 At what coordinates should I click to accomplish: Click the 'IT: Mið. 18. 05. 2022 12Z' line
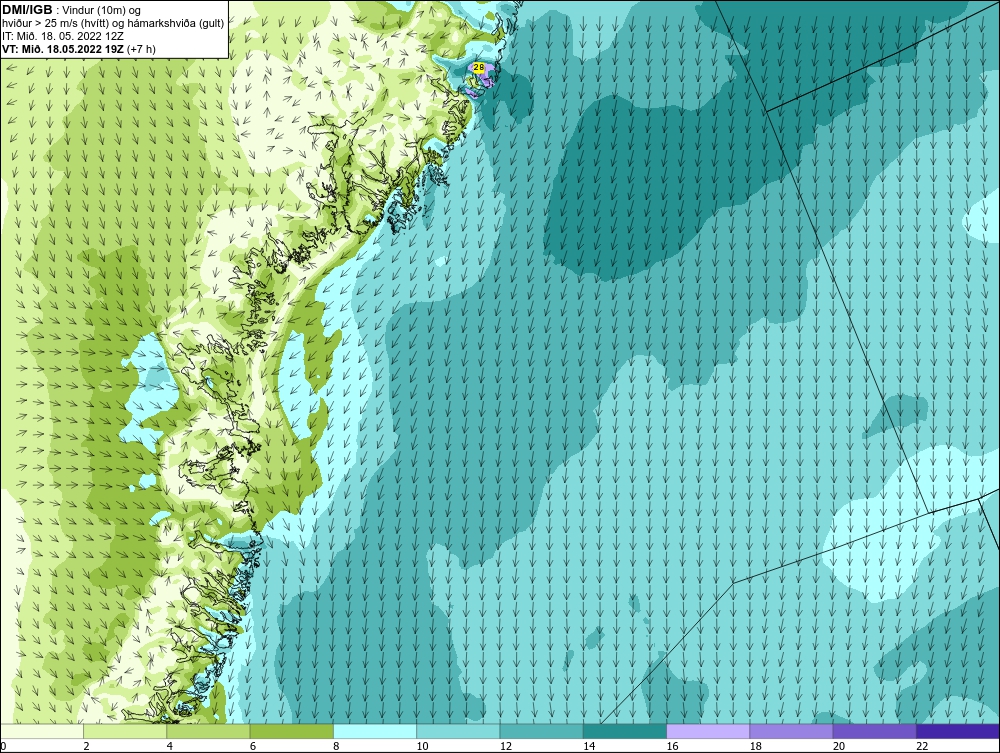coord(62,36)
